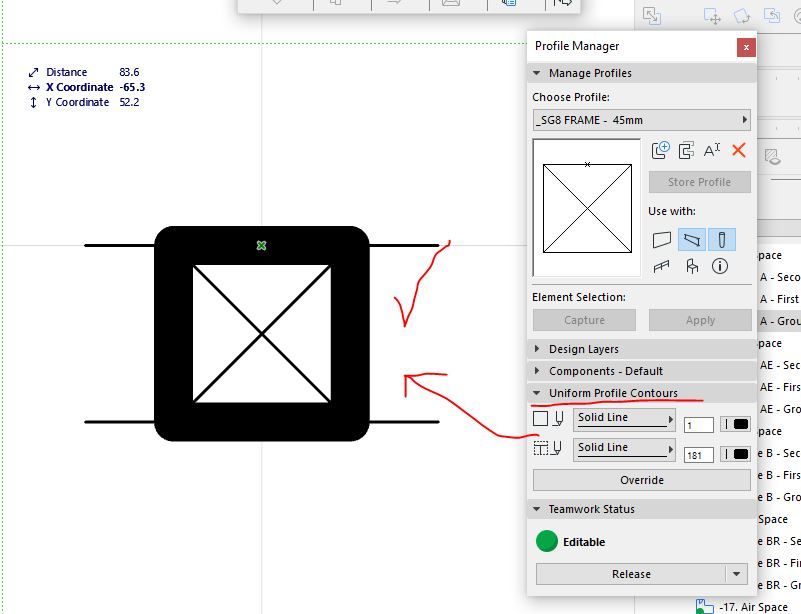Select the stretch/resize icon in the top-right toolbar

652,15
